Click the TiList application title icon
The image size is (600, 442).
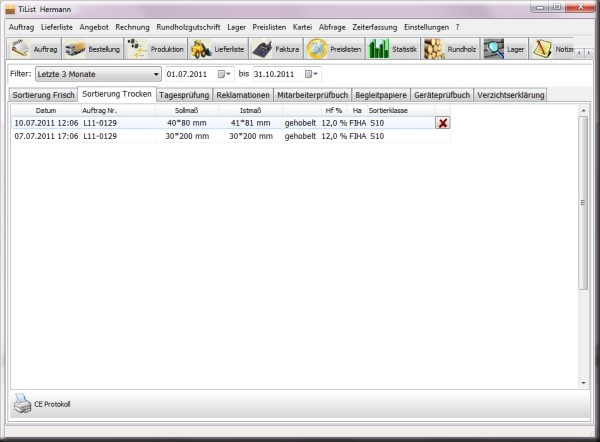point(10,9)
